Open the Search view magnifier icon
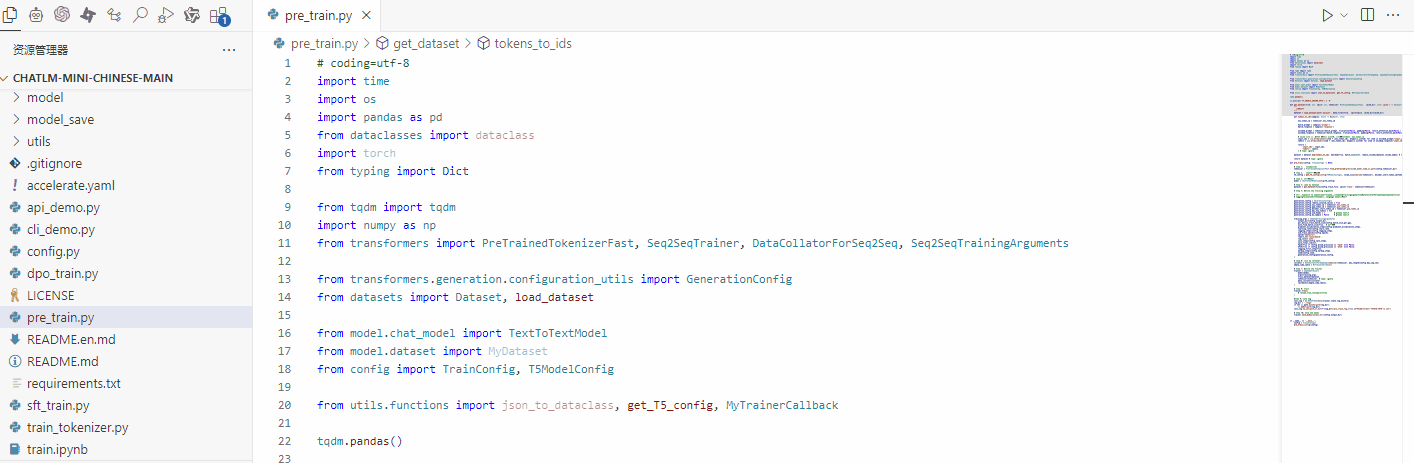The width and height of the screenshot is (1414, 463). point(140,14)
